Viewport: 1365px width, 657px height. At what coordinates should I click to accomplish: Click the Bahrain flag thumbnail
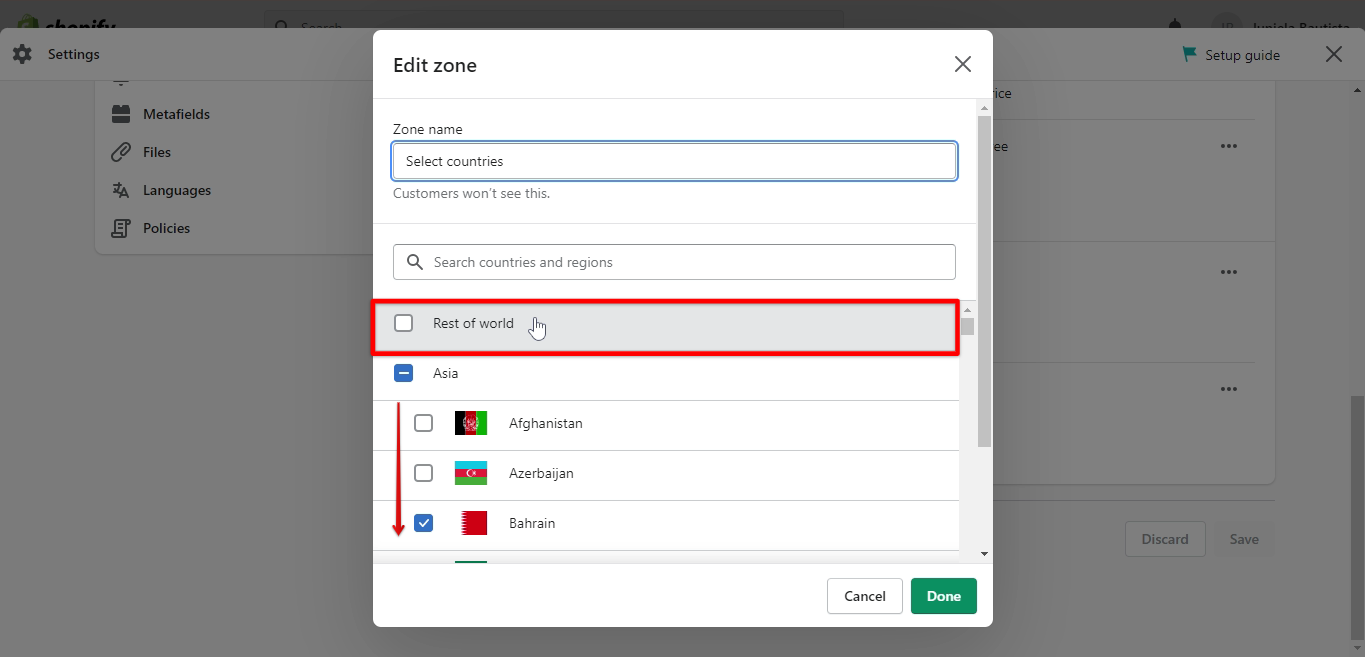[471, 522]
